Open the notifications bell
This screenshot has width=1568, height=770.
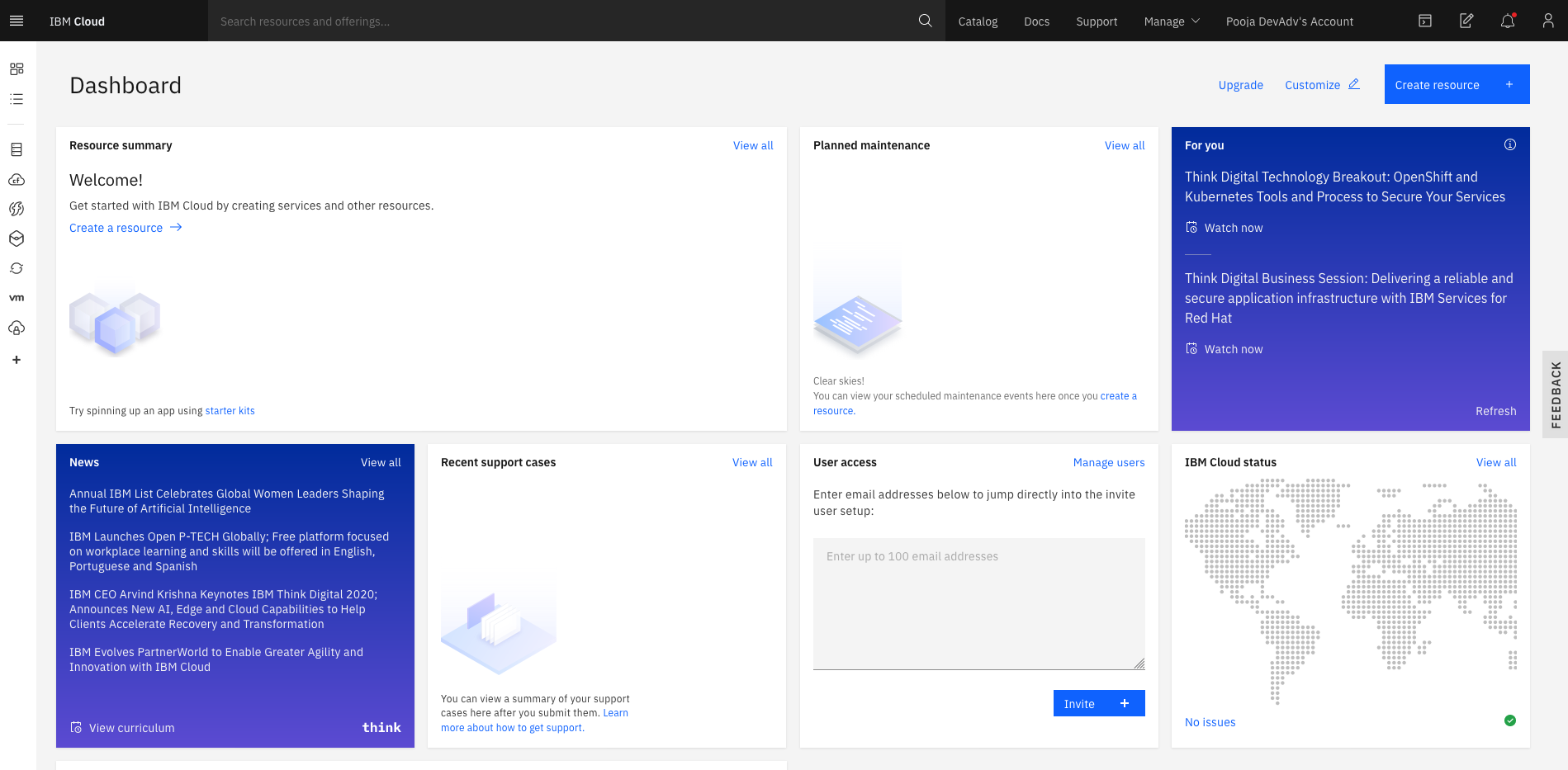[1508, 21]
